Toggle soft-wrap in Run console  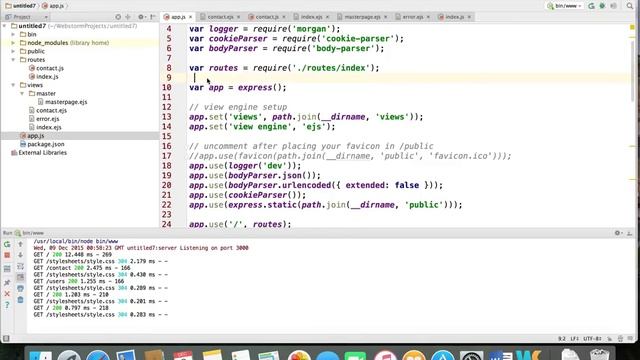20,267
